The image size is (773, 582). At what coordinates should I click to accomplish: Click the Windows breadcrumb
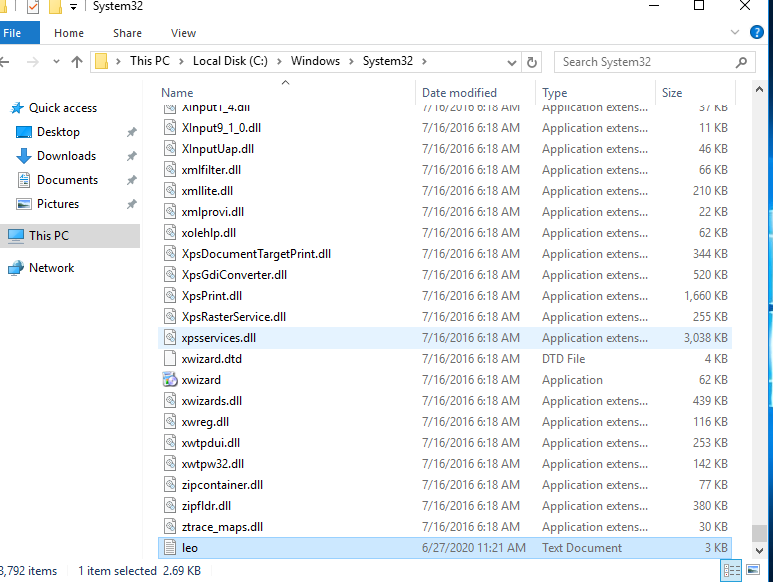coord(315,61)
